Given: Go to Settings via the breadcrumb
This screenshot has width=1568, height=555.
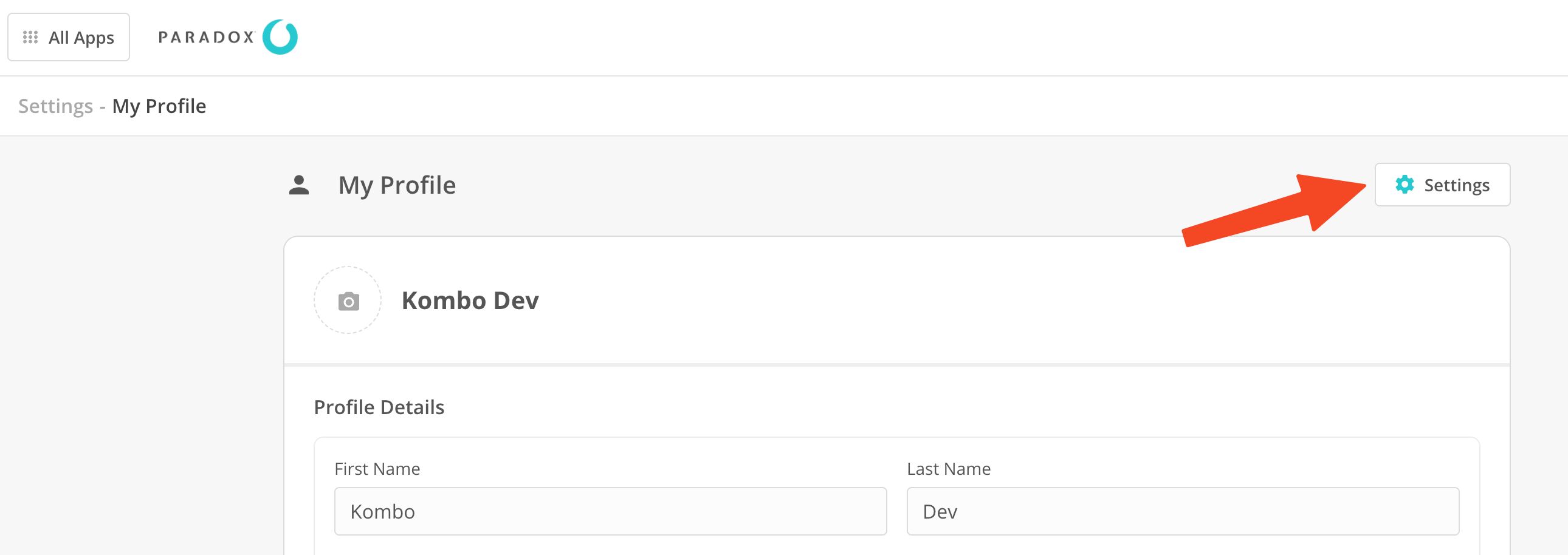Looking at the screenshot, I should point(55,106).
